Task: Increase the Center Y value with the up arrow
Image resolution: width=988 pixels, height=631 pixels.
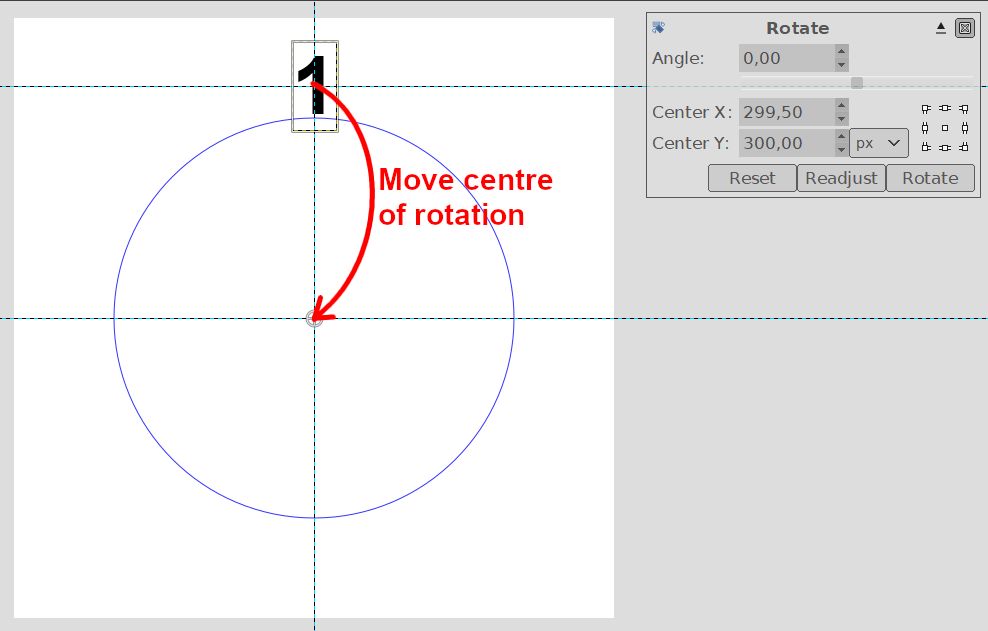Action: point(841,137)
